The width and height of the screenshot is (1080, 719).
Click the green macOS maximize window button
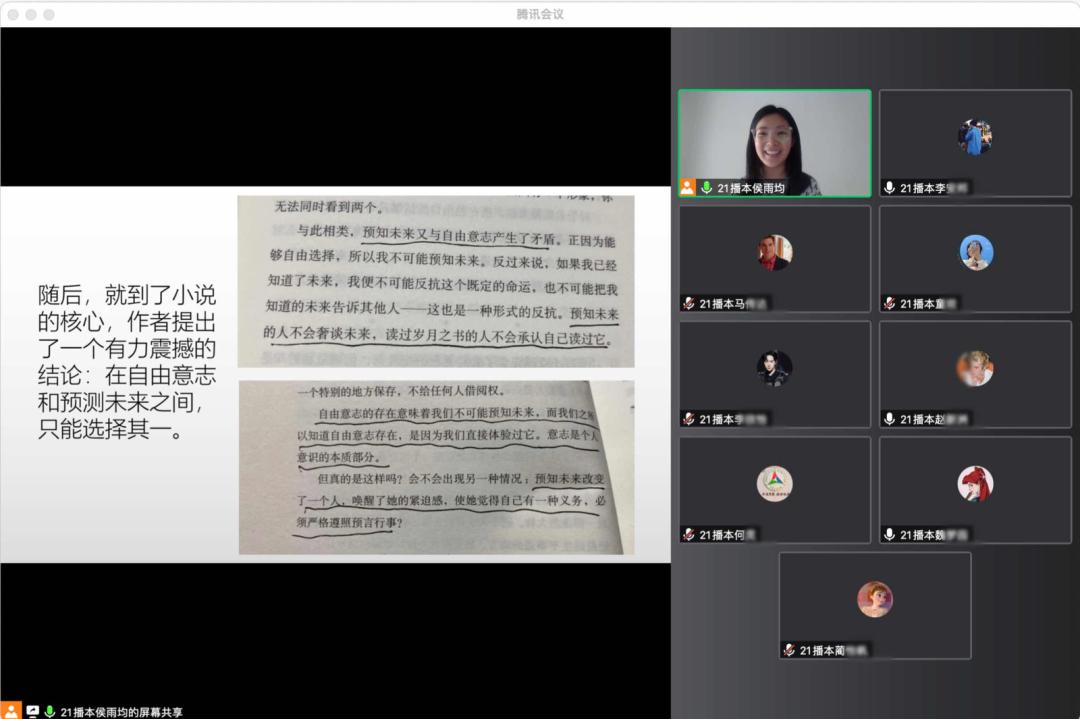point(49,14)
